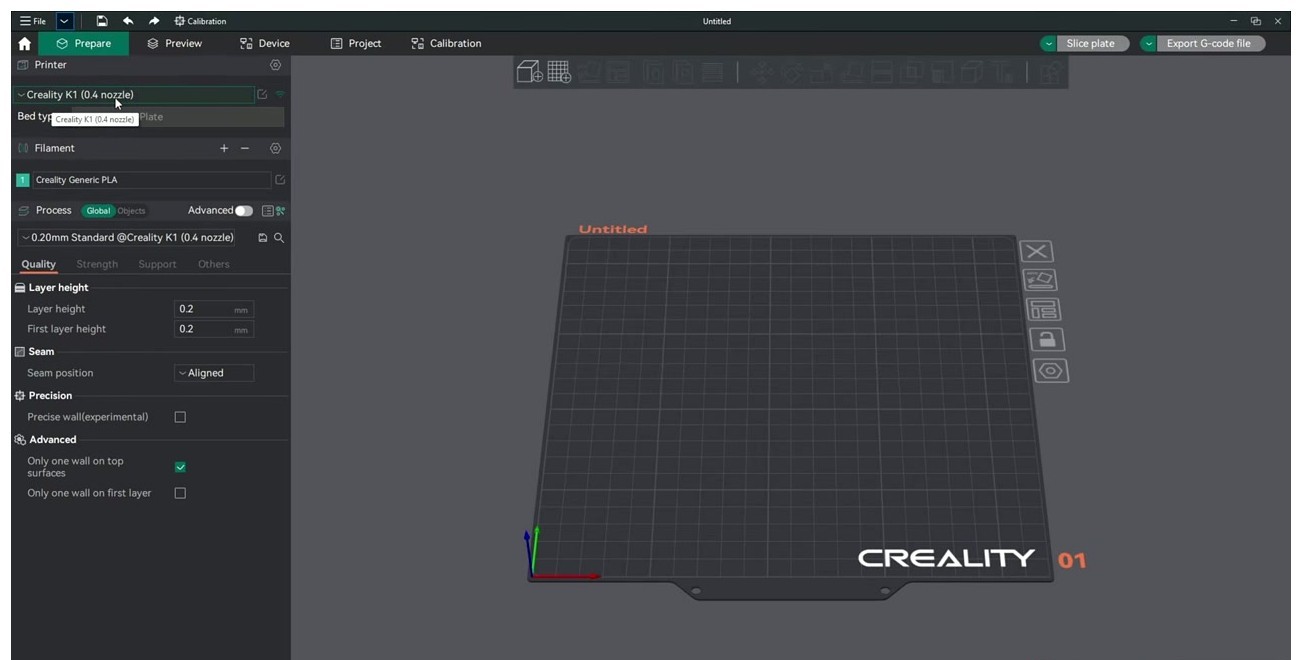Open the Seam position Aligned dropdown
This screenshot has height=660, width=1300.
[x=214, y=373]
